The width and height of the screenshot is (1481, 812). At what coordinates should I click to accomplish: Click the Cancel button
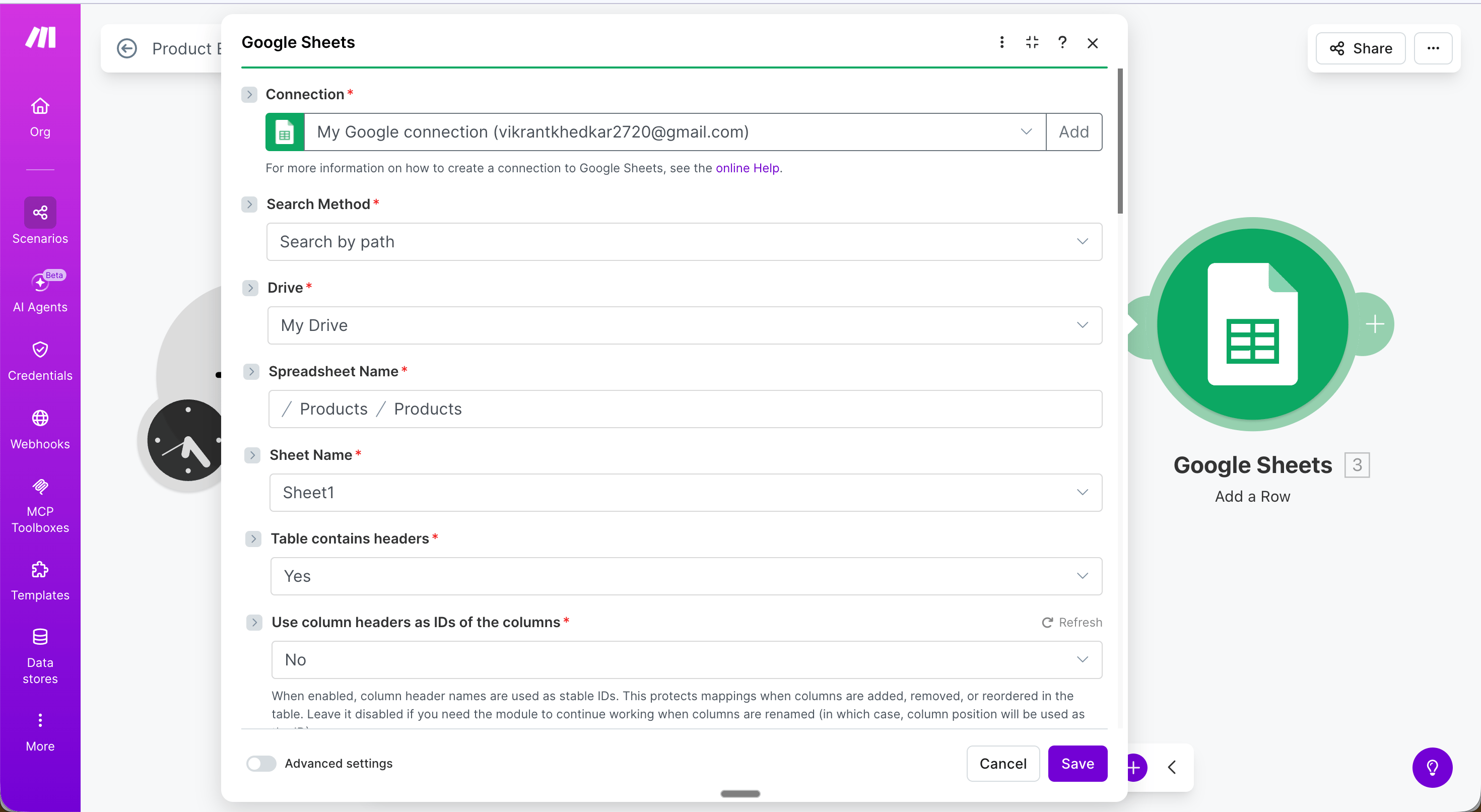coord(1002,763)
